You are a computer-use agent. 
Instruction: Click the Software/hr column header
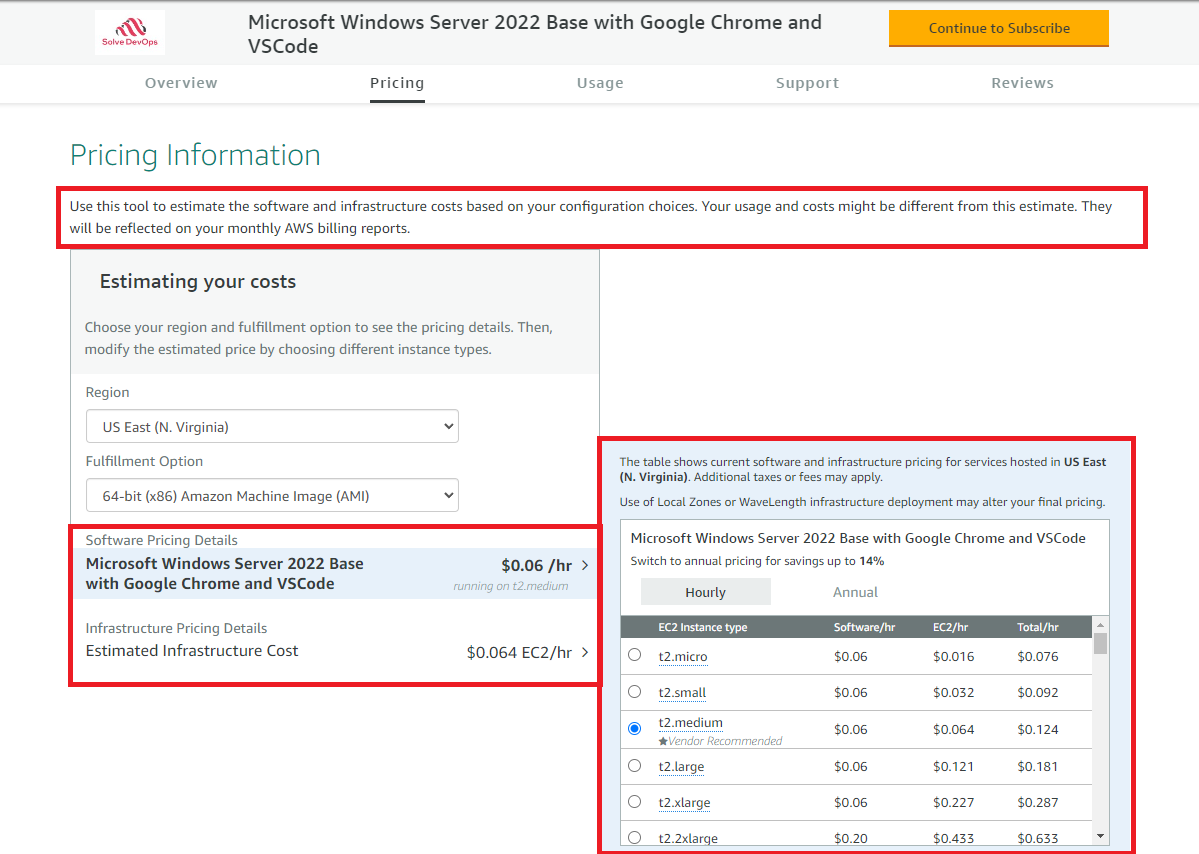864,627
